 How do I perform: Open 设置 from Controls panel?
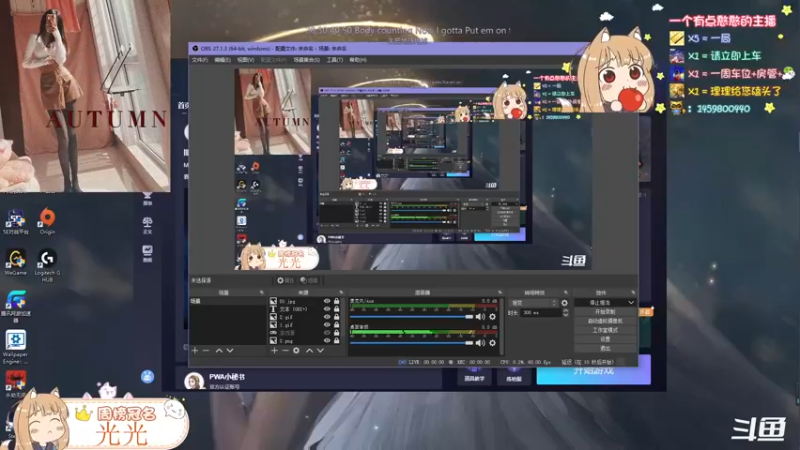(605, 339)
